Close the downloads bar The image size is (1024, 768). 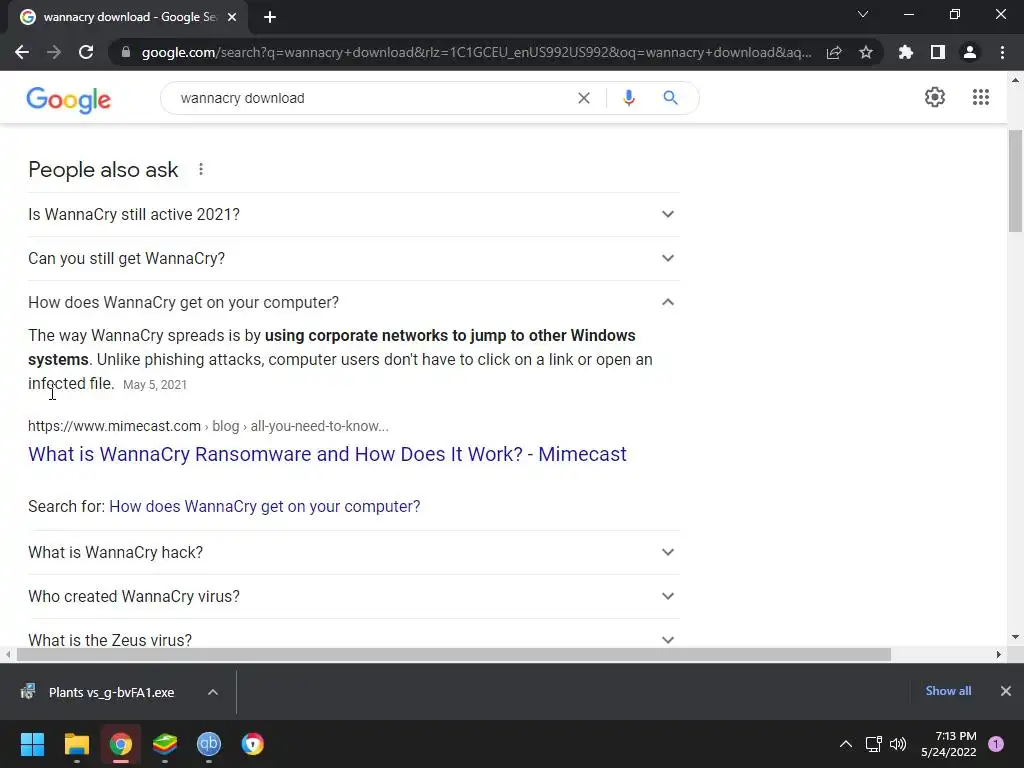click(x=1006, y=691)
